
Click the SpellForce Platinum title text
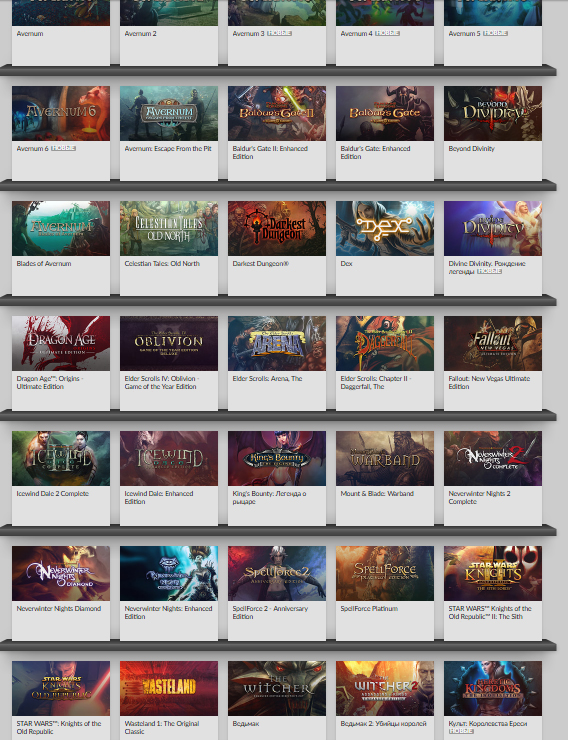(369, 608)
